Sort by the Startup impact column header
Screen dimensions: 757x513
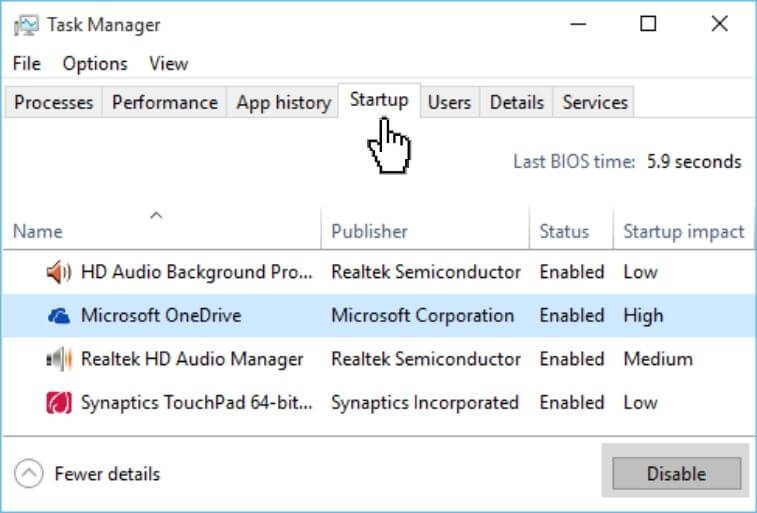tap(683, 231)
